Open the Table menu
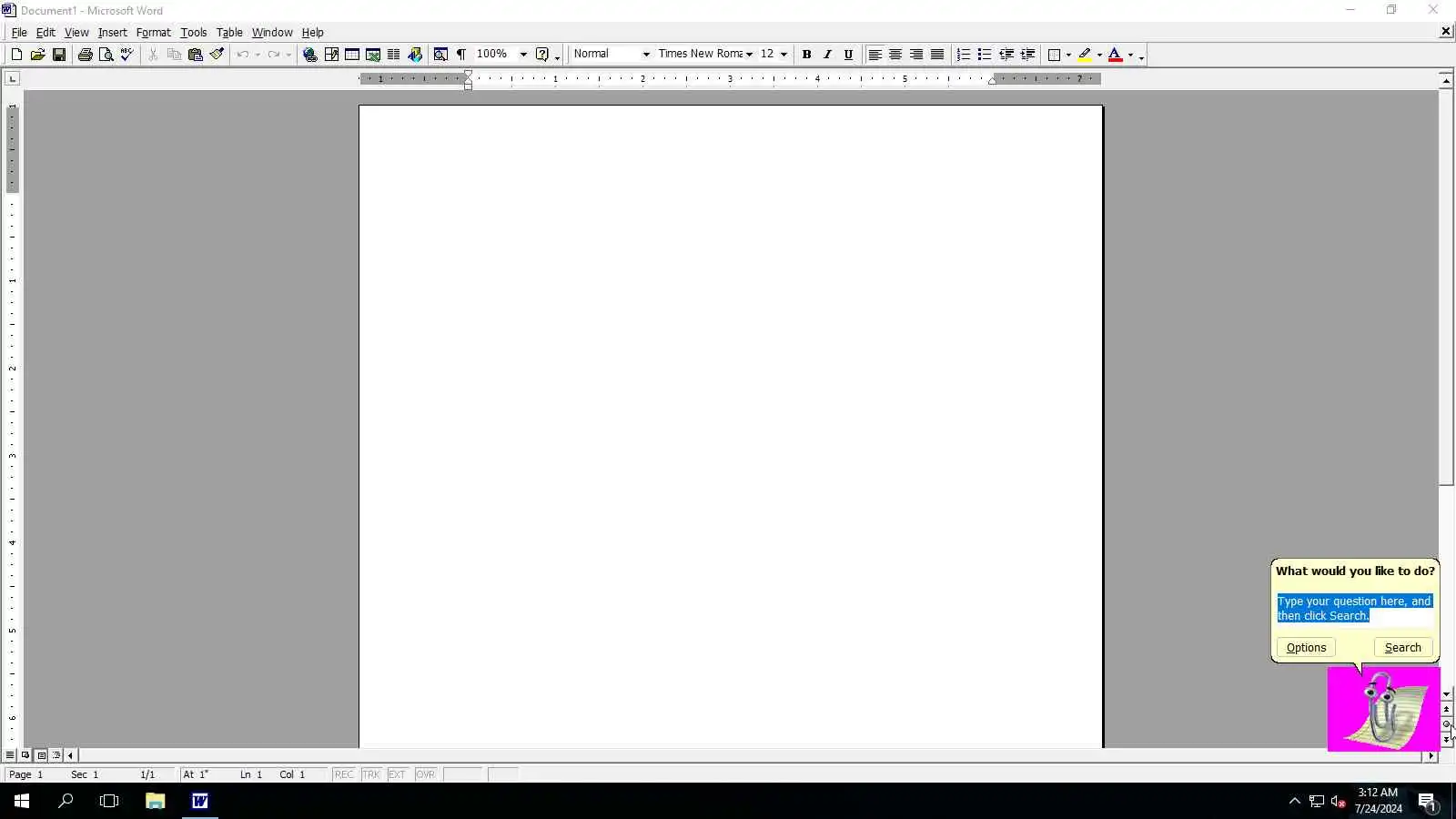Viewport: 1456px width, 819px height. (x=229, y=32)
